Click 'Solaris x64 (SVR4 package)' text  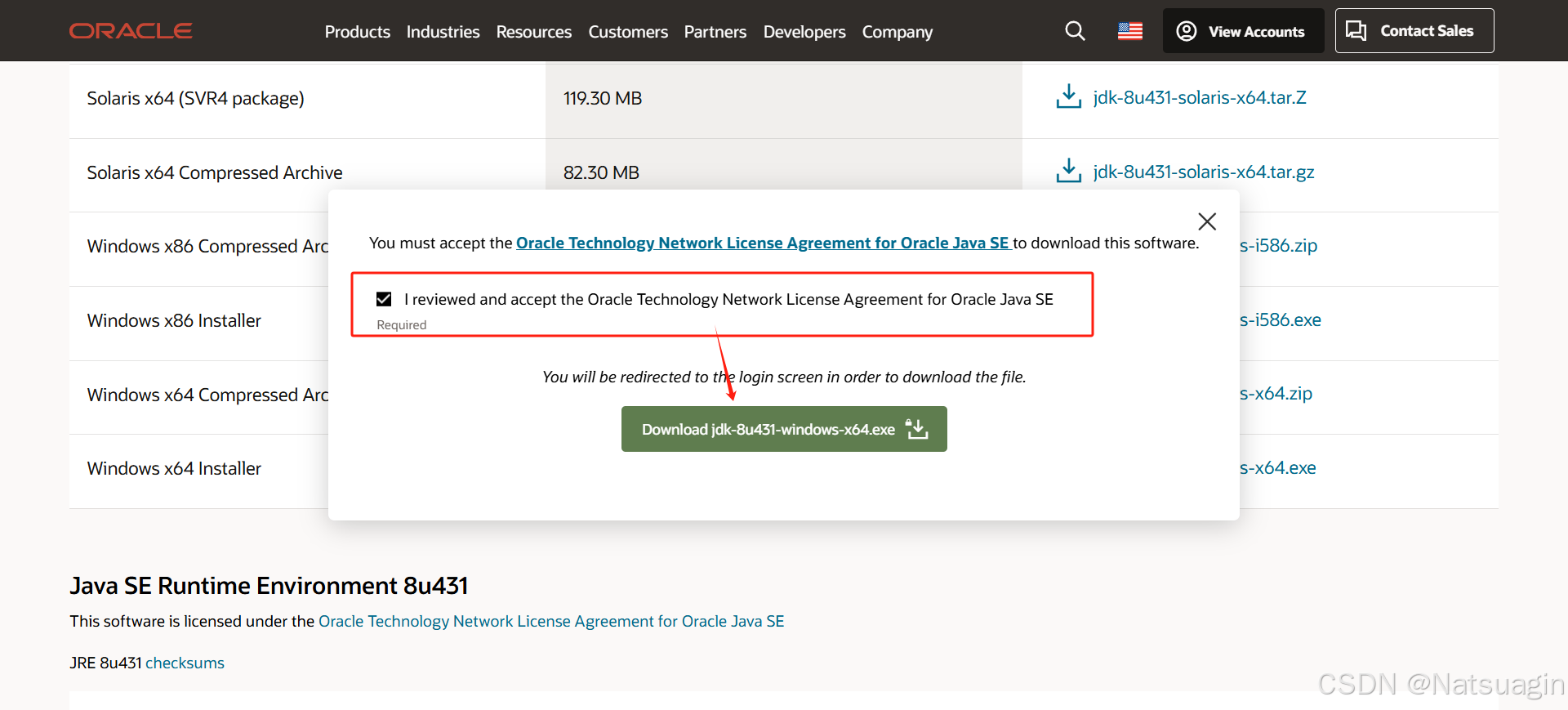click(x=195, y=98)
